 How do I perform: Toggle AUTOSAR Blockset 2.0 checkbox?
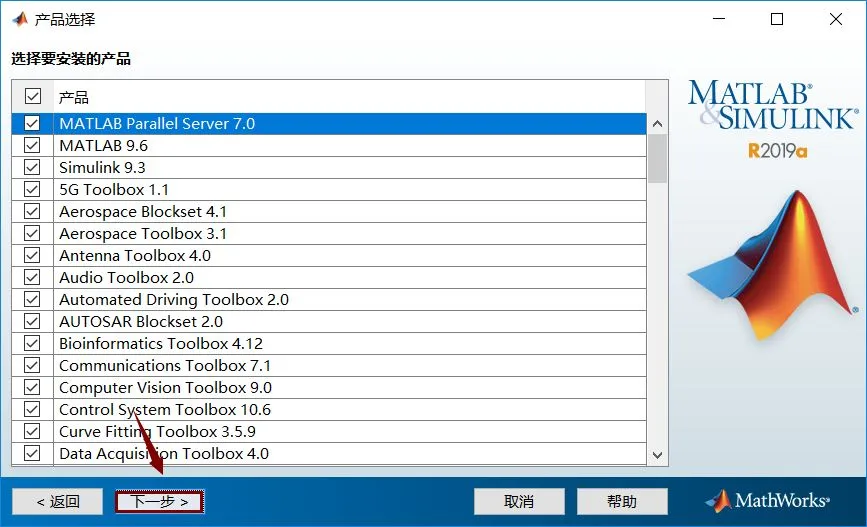[32, 321]
